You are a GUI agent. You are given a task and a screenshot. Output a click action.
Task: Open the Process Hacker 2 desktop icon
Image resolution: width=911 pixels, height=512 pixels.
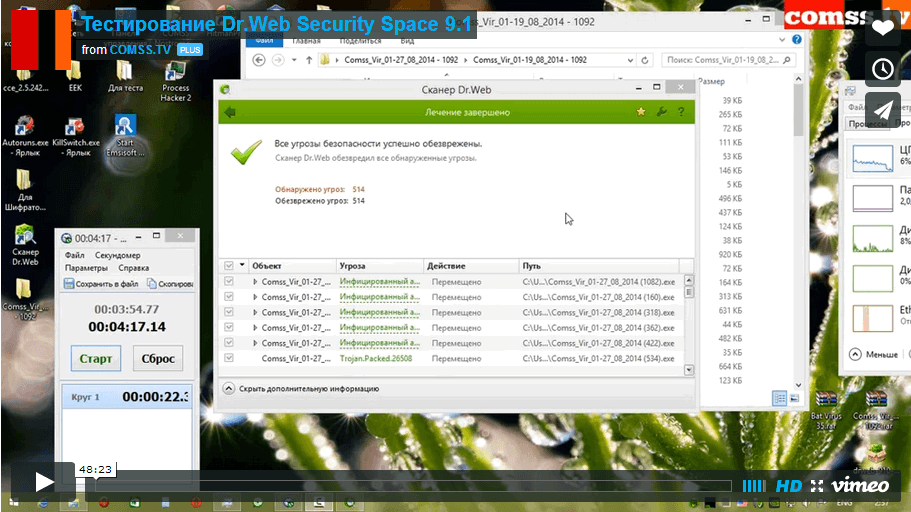[175, 81]
